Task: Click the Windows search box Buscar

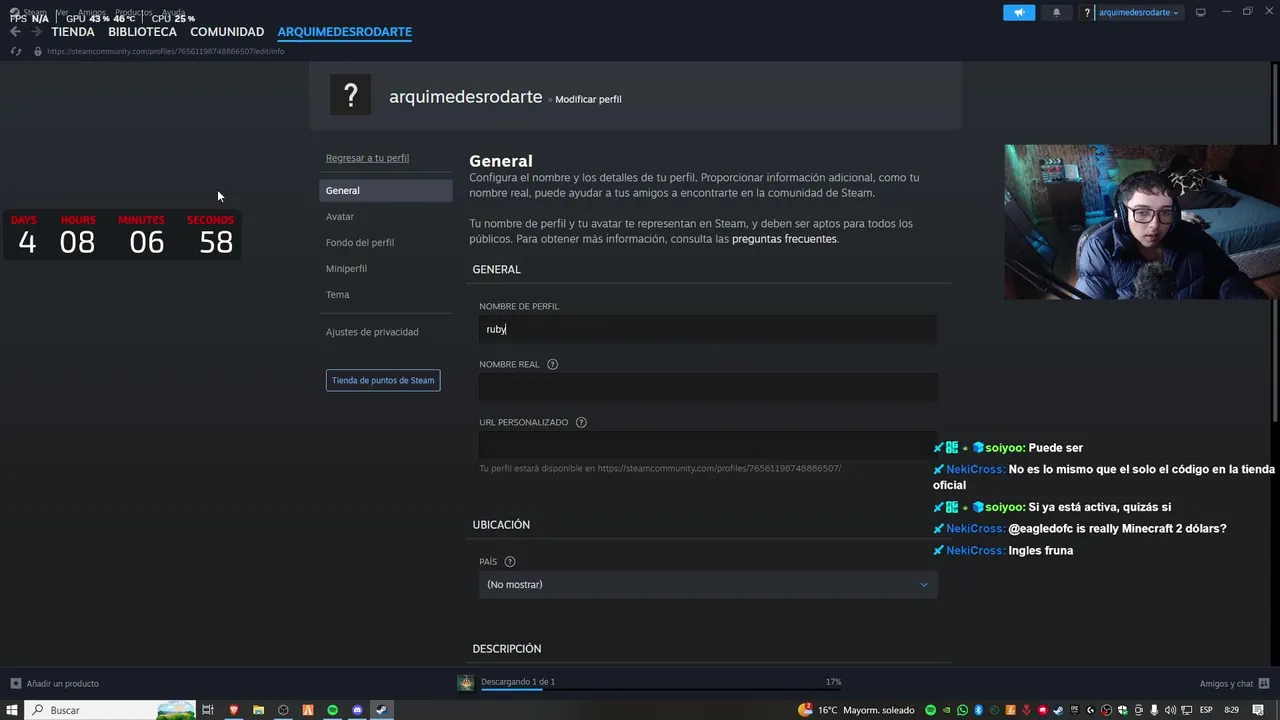Action: (110, 710)
